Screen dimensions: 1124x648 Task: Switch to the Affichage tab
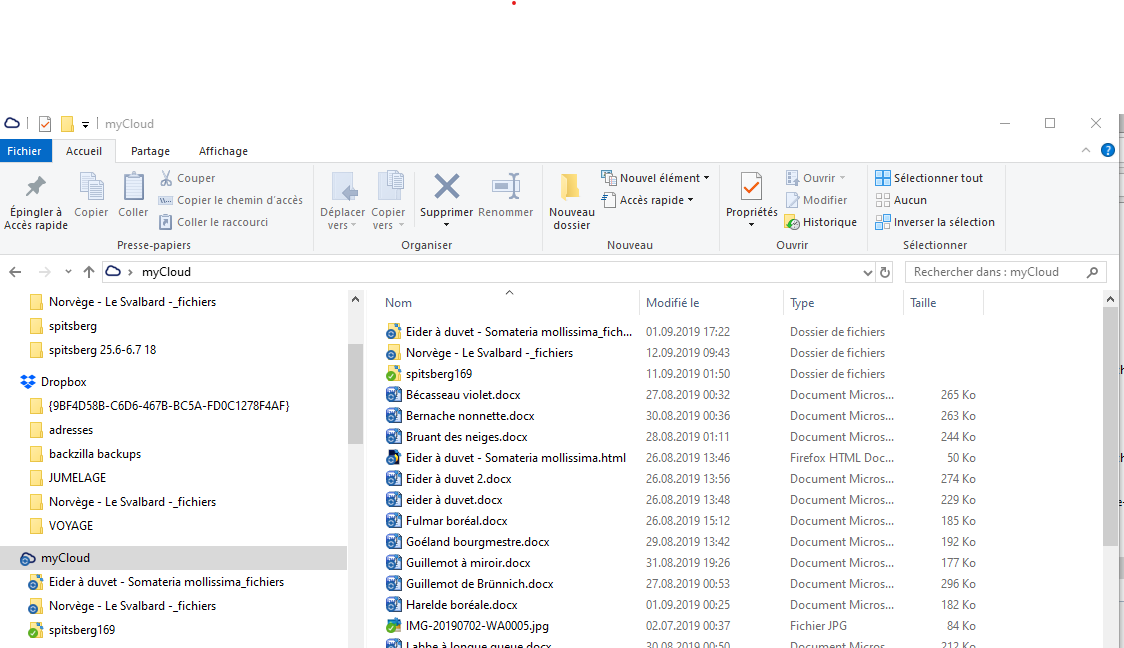point(223,151)
